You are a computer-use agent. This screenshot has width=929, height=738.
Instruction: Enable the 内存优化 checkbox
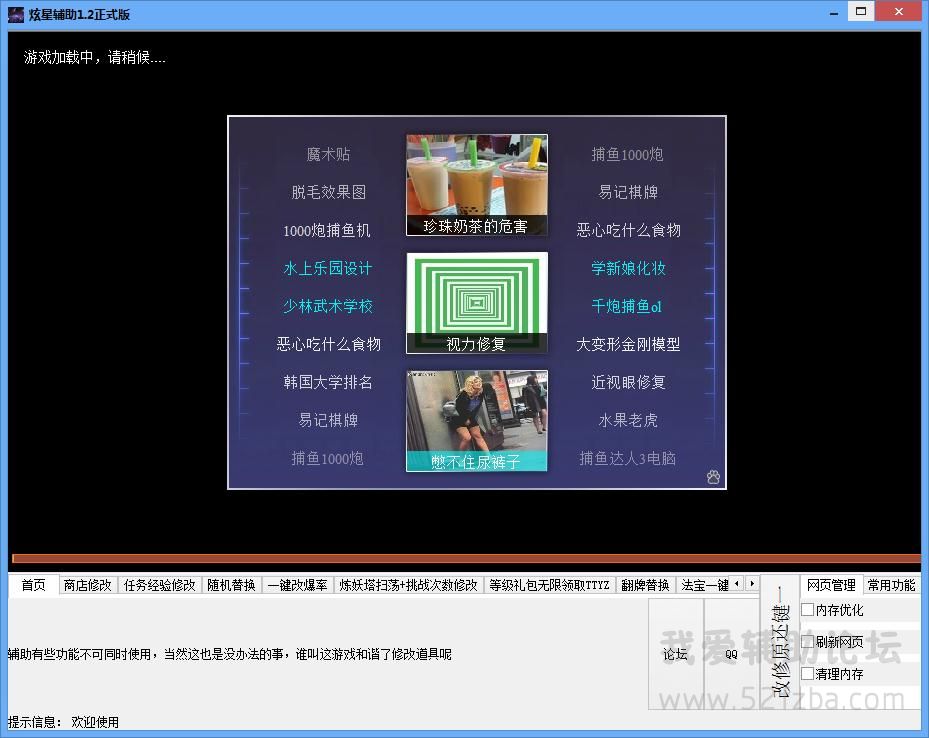click(808, 610)
